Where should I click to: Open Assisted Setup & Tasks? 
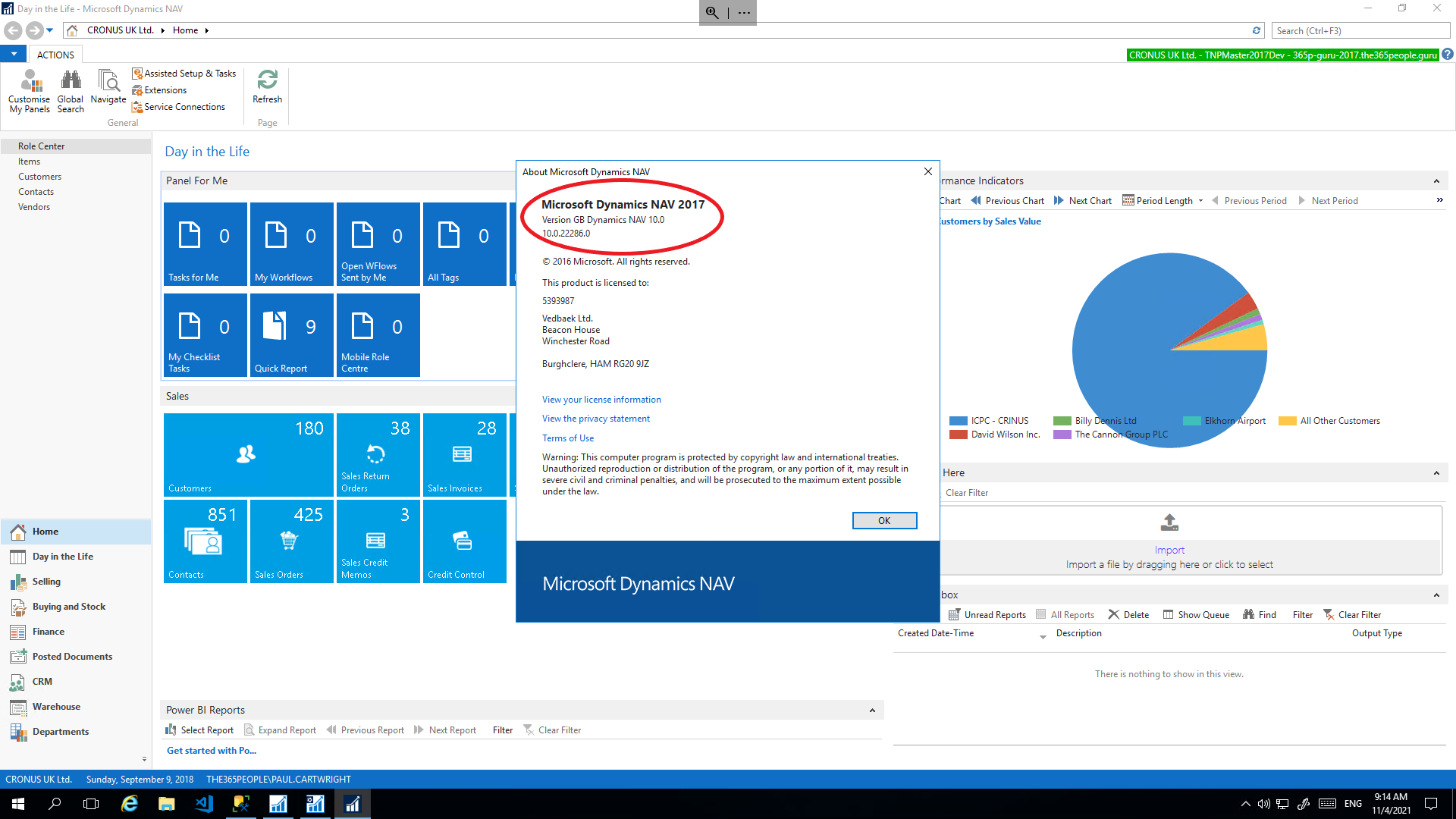pos(184,73)
